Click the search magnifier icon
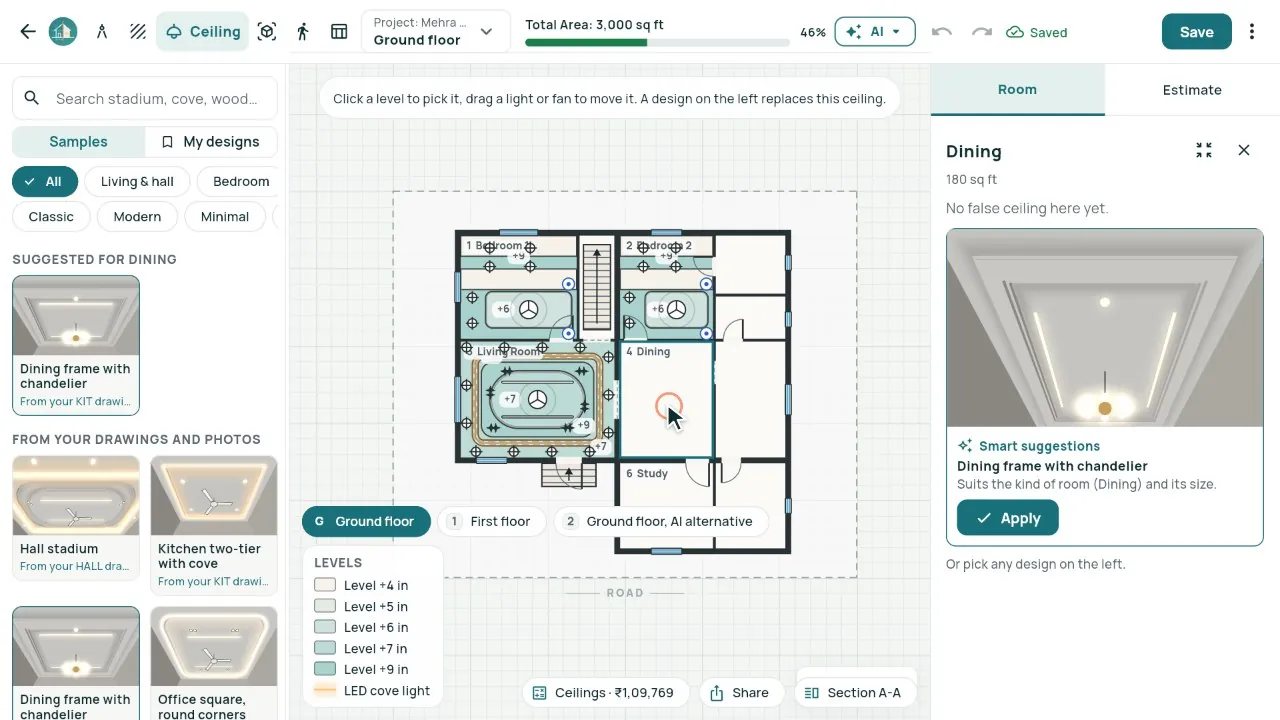Screen dimensions: 1280x720 pos(32,98)
